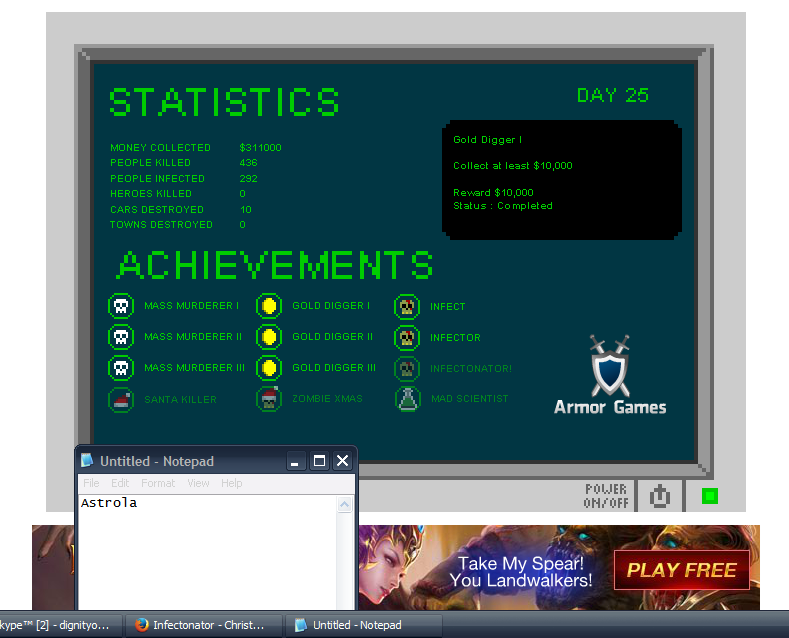789x638 pixels.
Task: Select the Mass Murderer I skull icon
Action: [x=121, y=306]
